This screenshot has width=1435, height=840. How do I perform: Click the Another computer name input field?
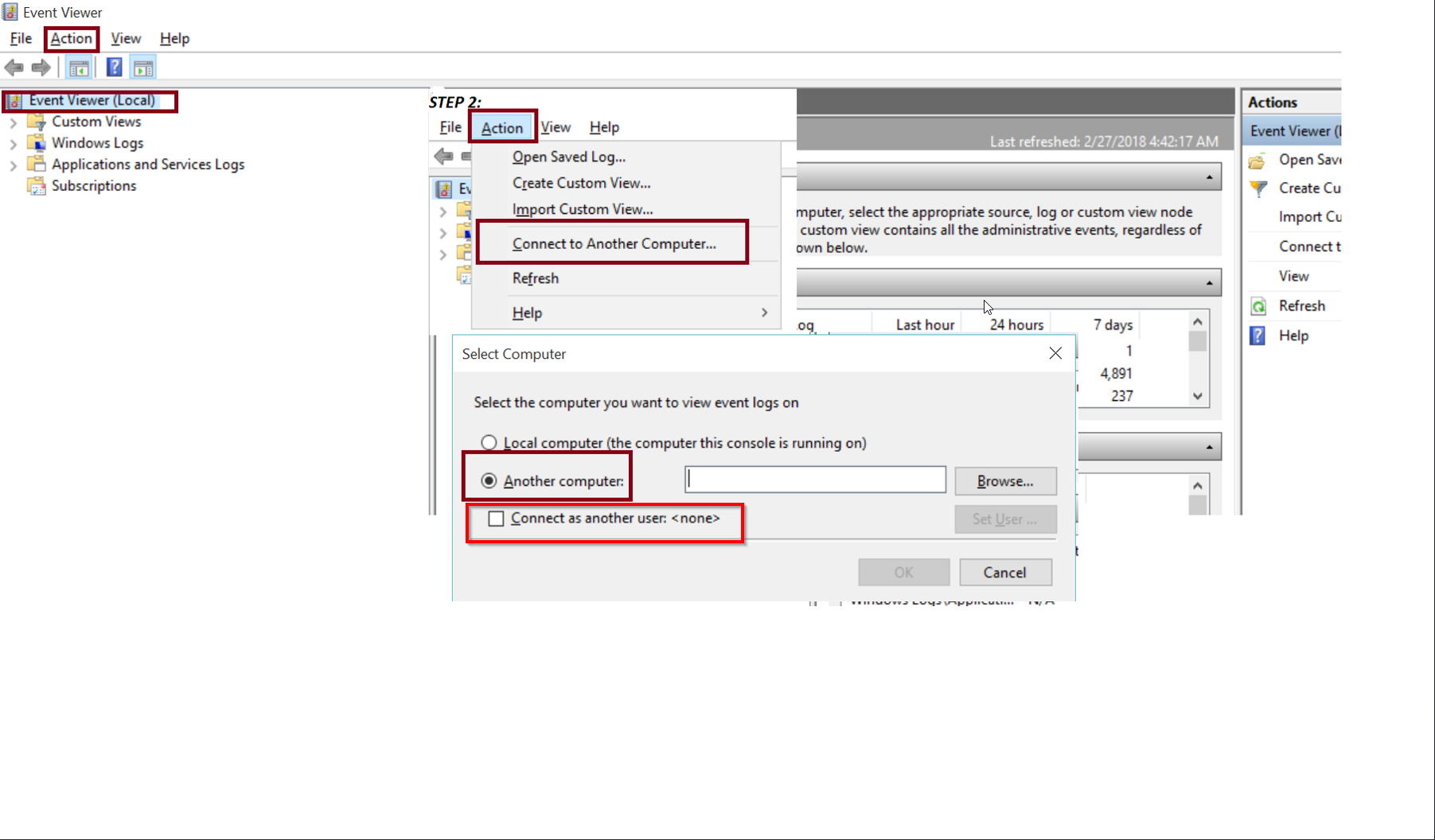coord(815,480)
